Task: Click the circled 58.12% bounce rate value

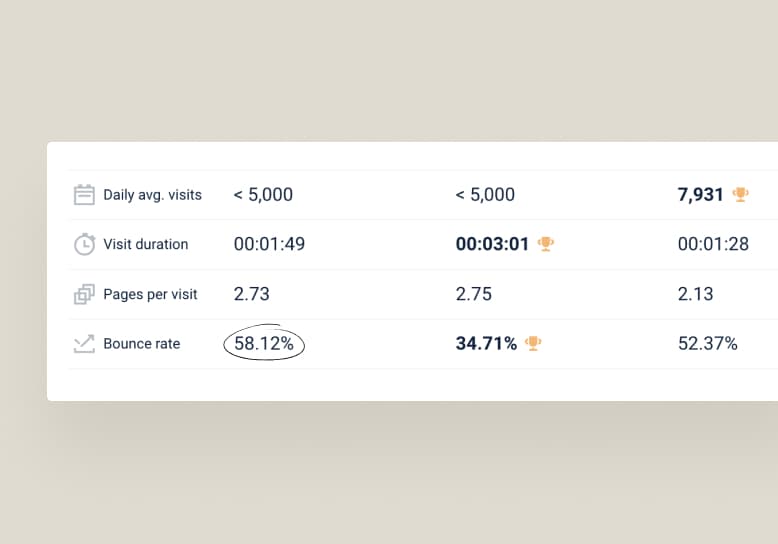Action: tap(264, 344)
